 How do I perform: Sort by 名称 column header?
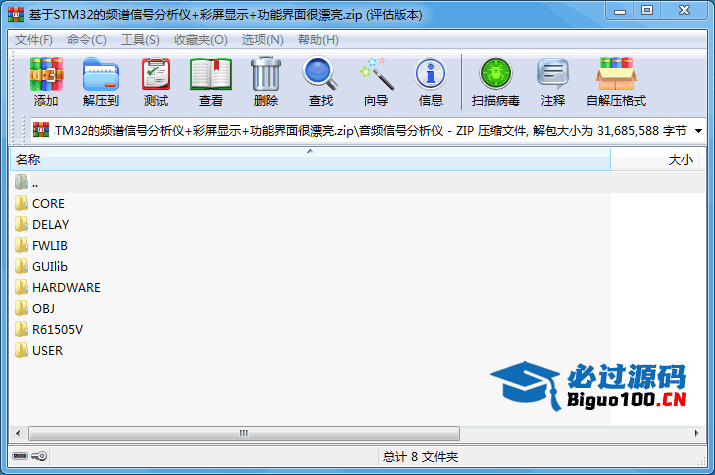[300, 160]
